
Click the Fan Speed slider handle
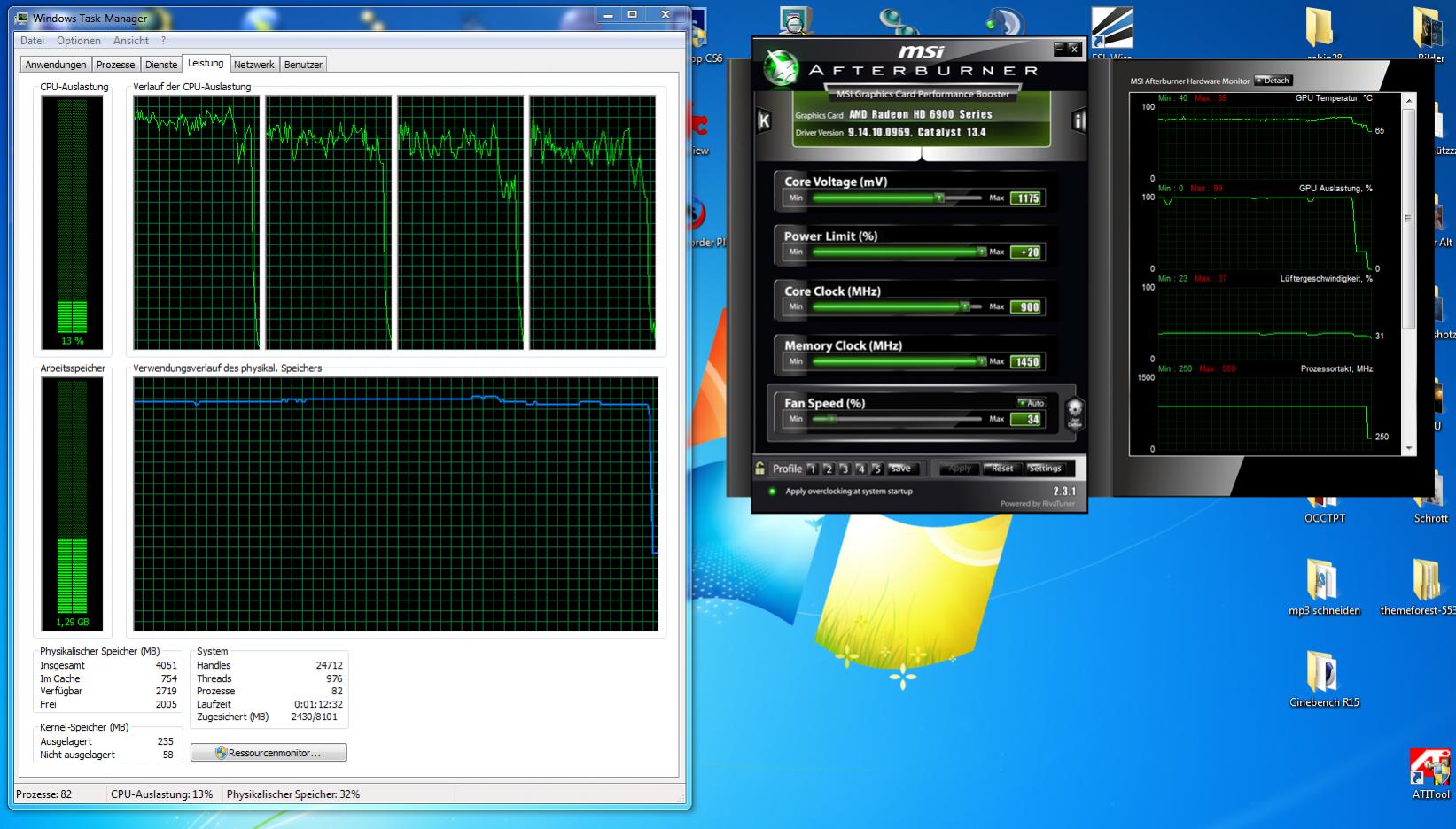coord(831,419)
